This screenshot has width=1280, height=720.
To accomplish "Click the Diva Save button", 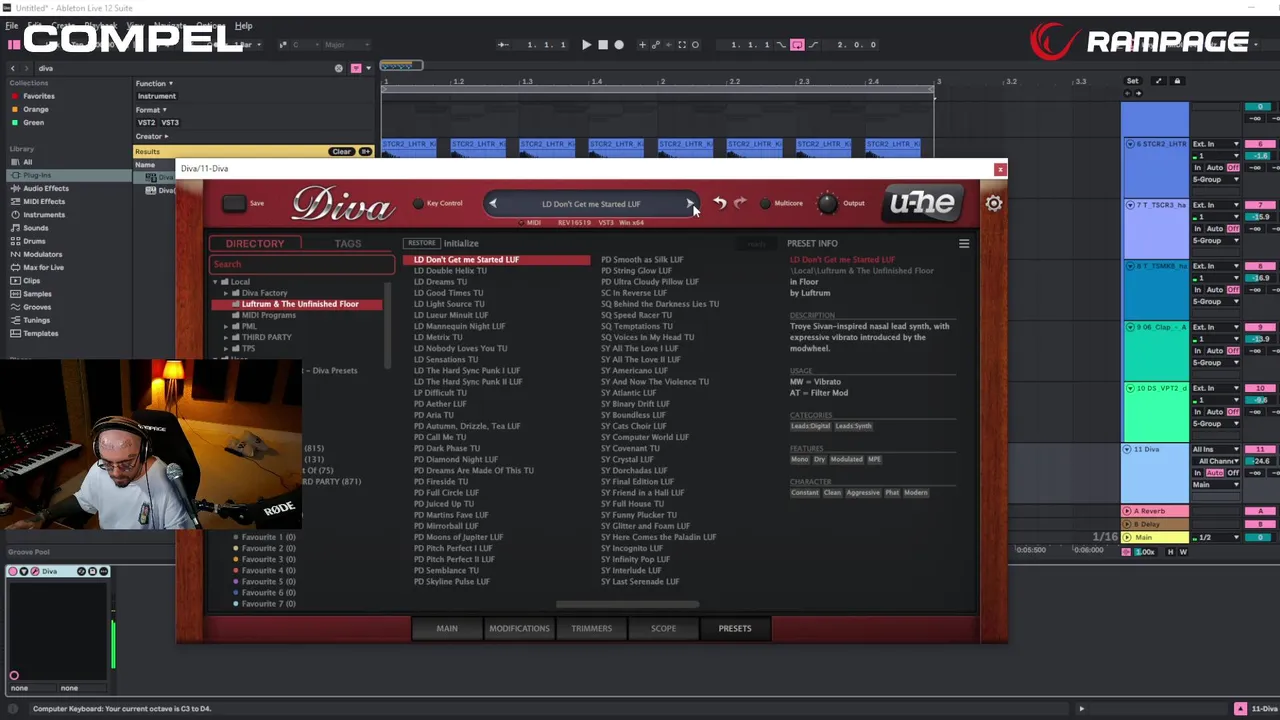I will point(233,203).
